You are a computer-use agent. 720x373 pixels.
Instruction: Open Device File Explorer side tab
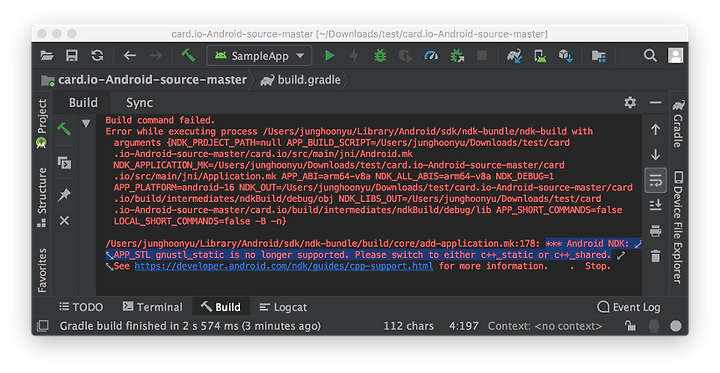click(678, 227)
